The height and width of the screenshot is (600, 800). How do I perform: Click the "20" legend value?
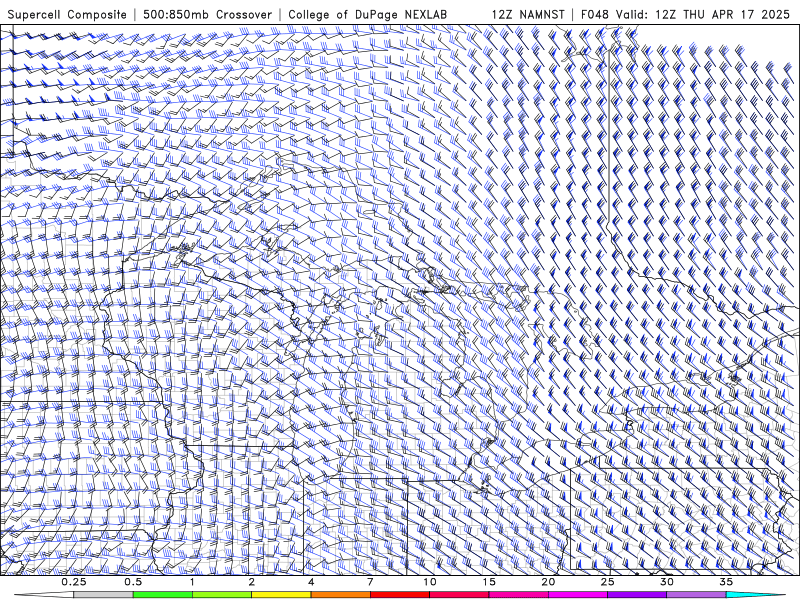pyautogui.click(x=548, y=582)
